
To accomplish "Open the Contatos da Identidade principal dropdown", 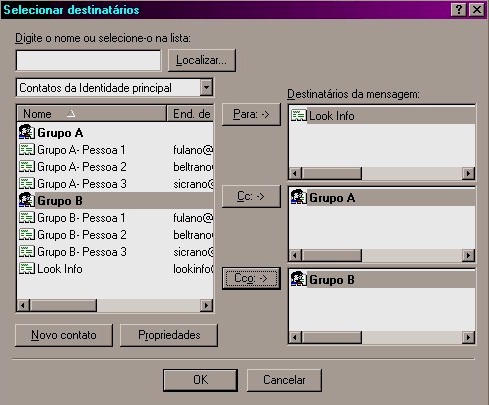I will (x=206, y=88).
